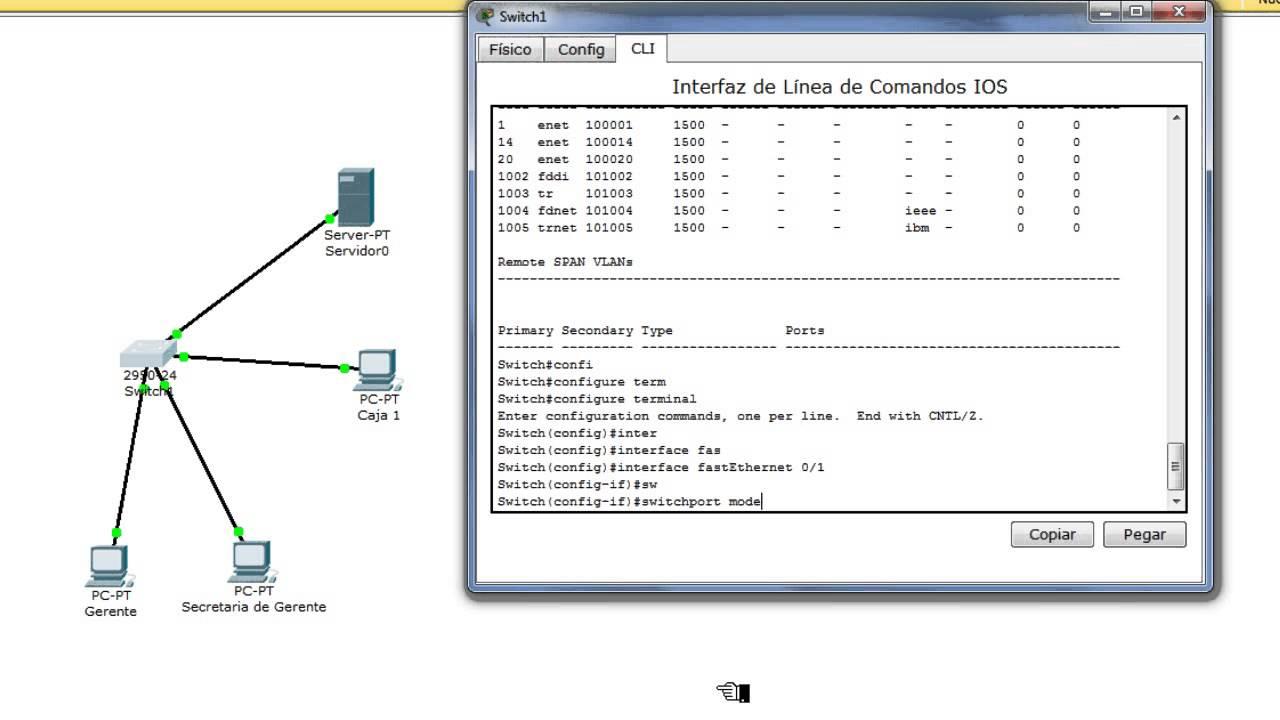The width and height of the screenshot is (1280, 720).
Task: Select the CLI tab
Action: 642,48
